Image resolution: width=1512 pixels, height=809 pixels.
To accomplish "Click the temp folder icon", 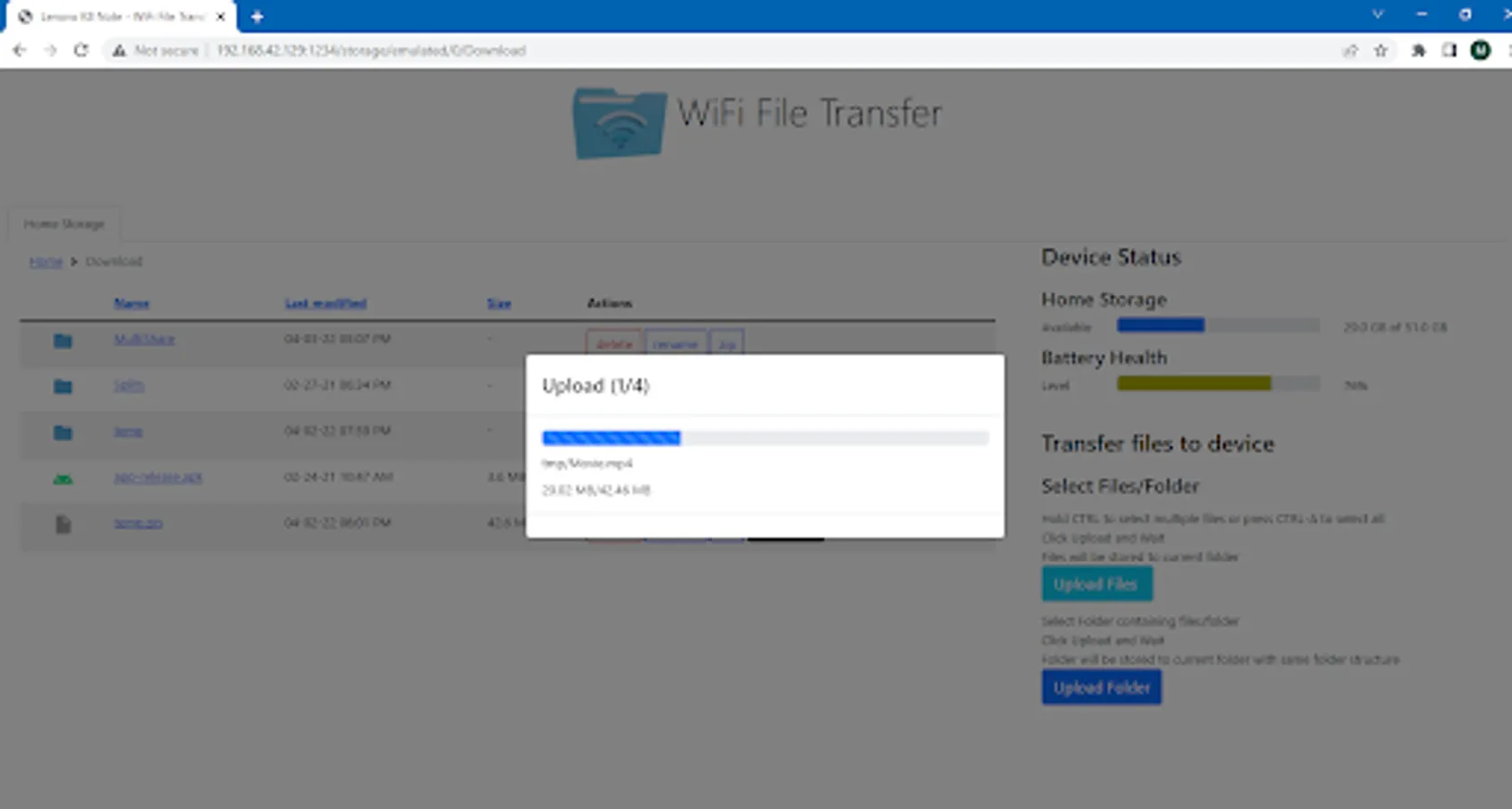I will click(x=62, y=432).
